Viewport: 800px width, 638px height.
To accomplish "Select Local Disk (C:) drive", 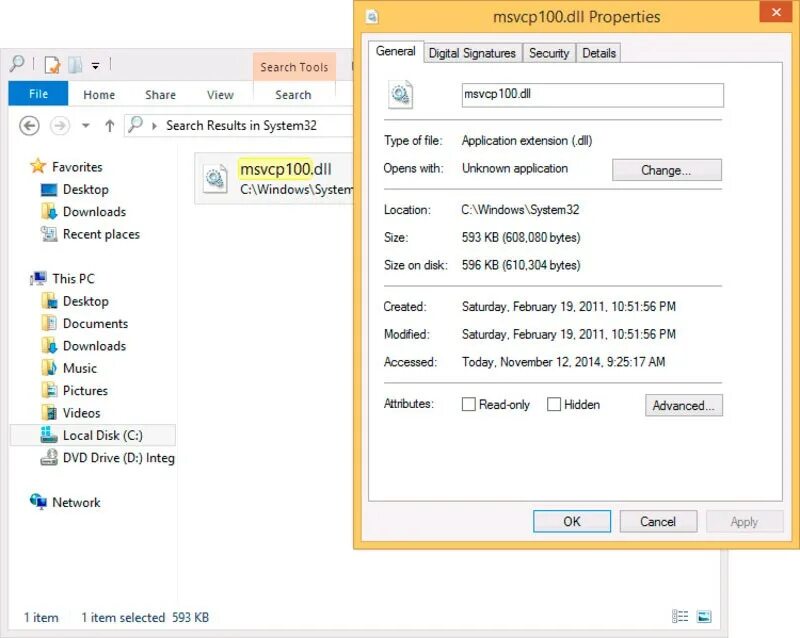I will [x=93, y=435].
